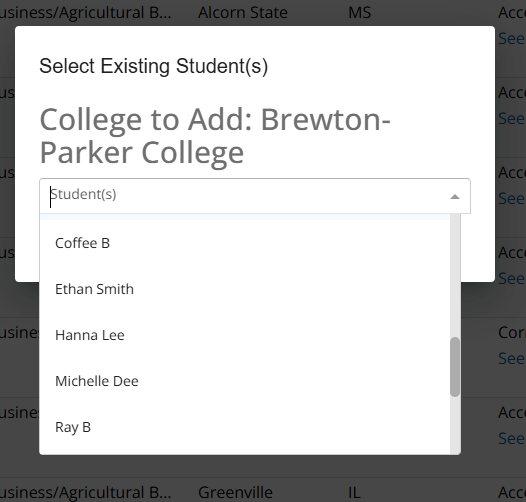This screenshot has height=502, width=526.
Task: Click the IL state cell in background table
Action: tap(354, 493)
